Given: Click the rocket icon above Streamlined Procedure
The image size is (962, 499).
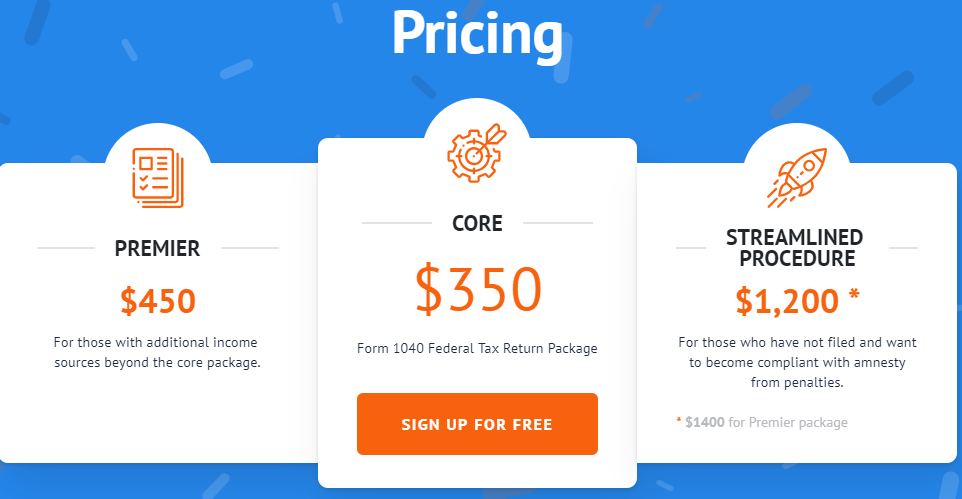Looking at the screenshot, I should pyautogui.click(x=797, y=178).
